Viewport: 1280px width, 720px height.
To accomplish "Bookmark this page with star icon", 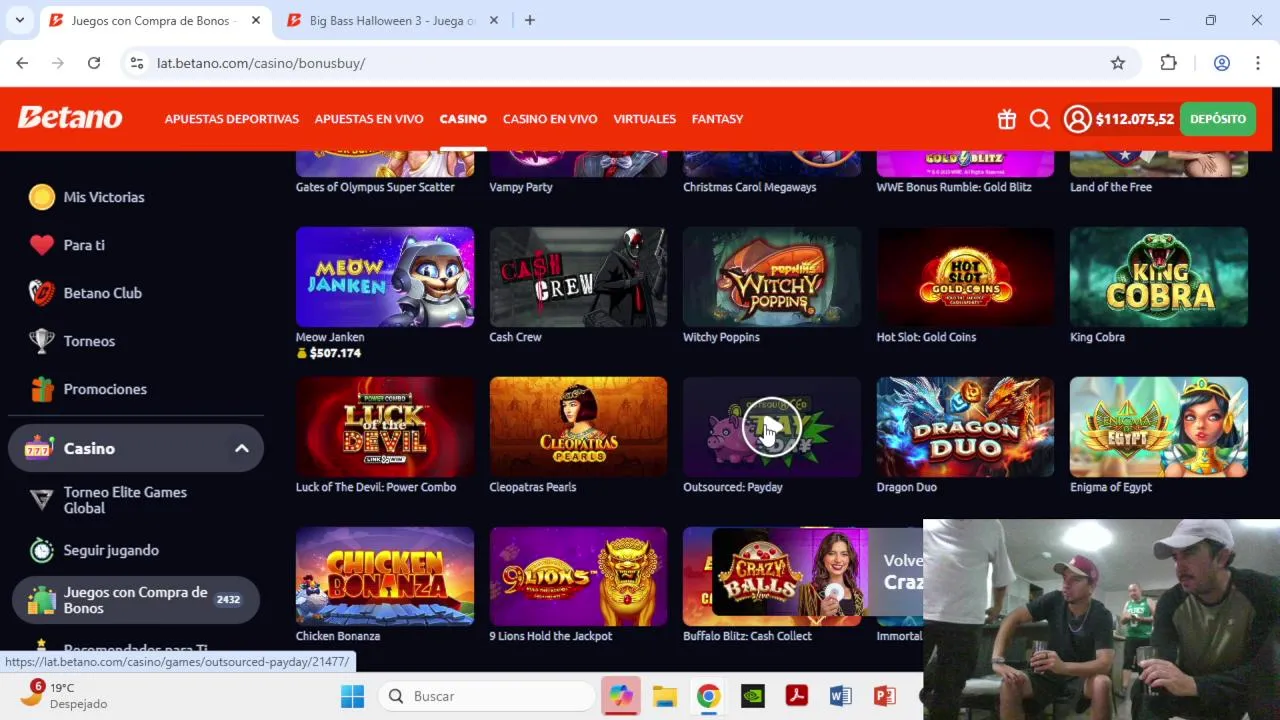I will tap(1118, 63).
